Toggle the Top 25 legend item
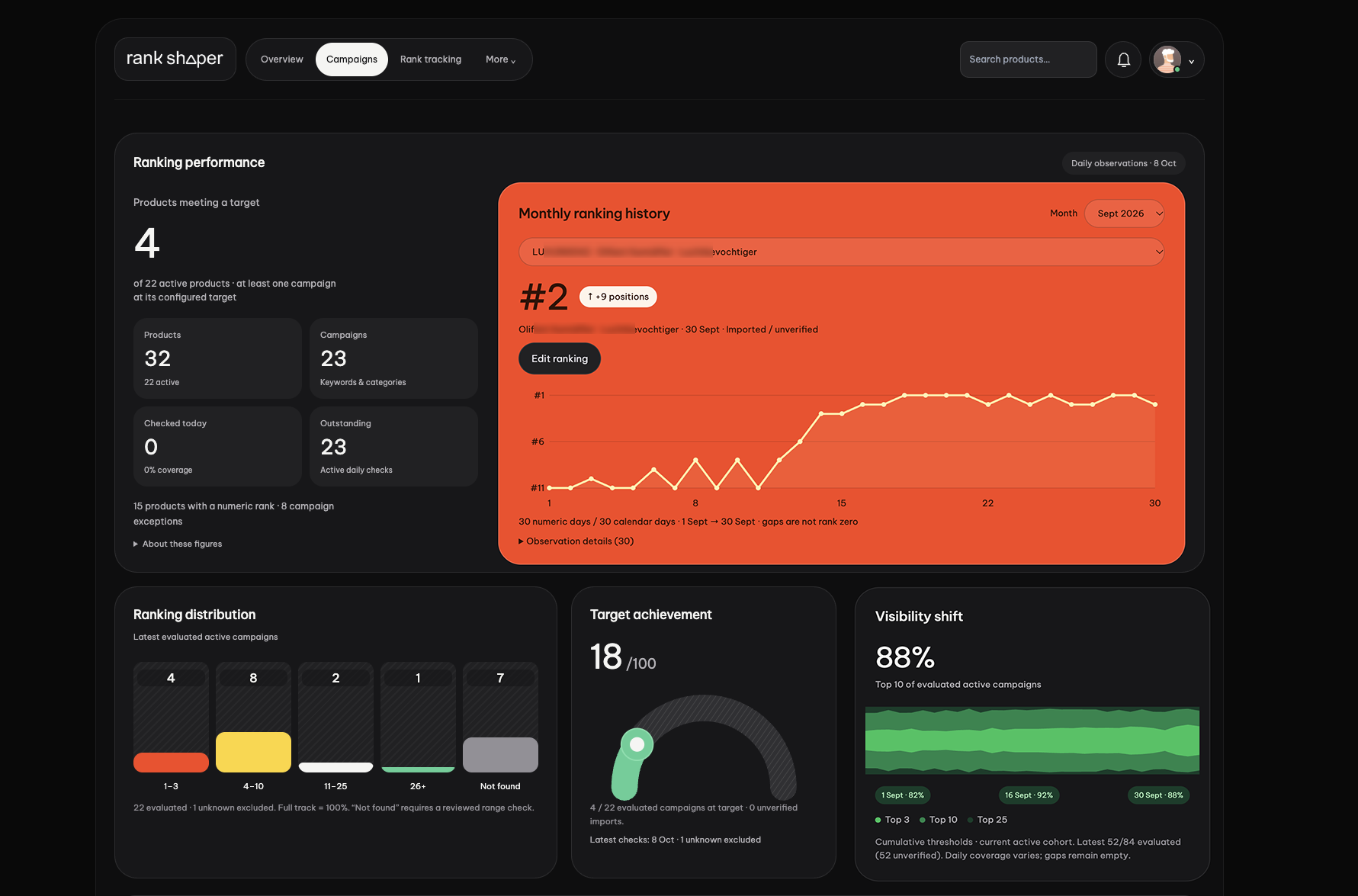The height and width of the screenshot is (896, 1358). tap(987, 820)
